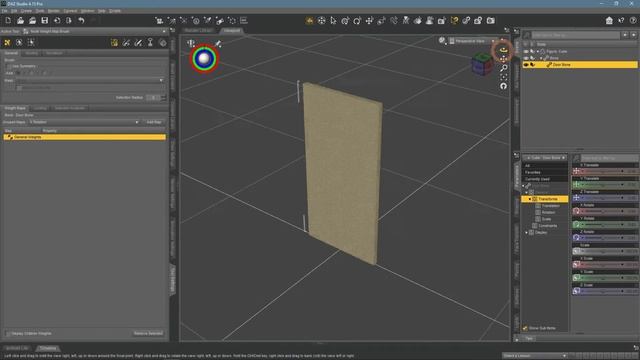Click the viewport orbit camera icon
The image size is (640, 360).
503,50
